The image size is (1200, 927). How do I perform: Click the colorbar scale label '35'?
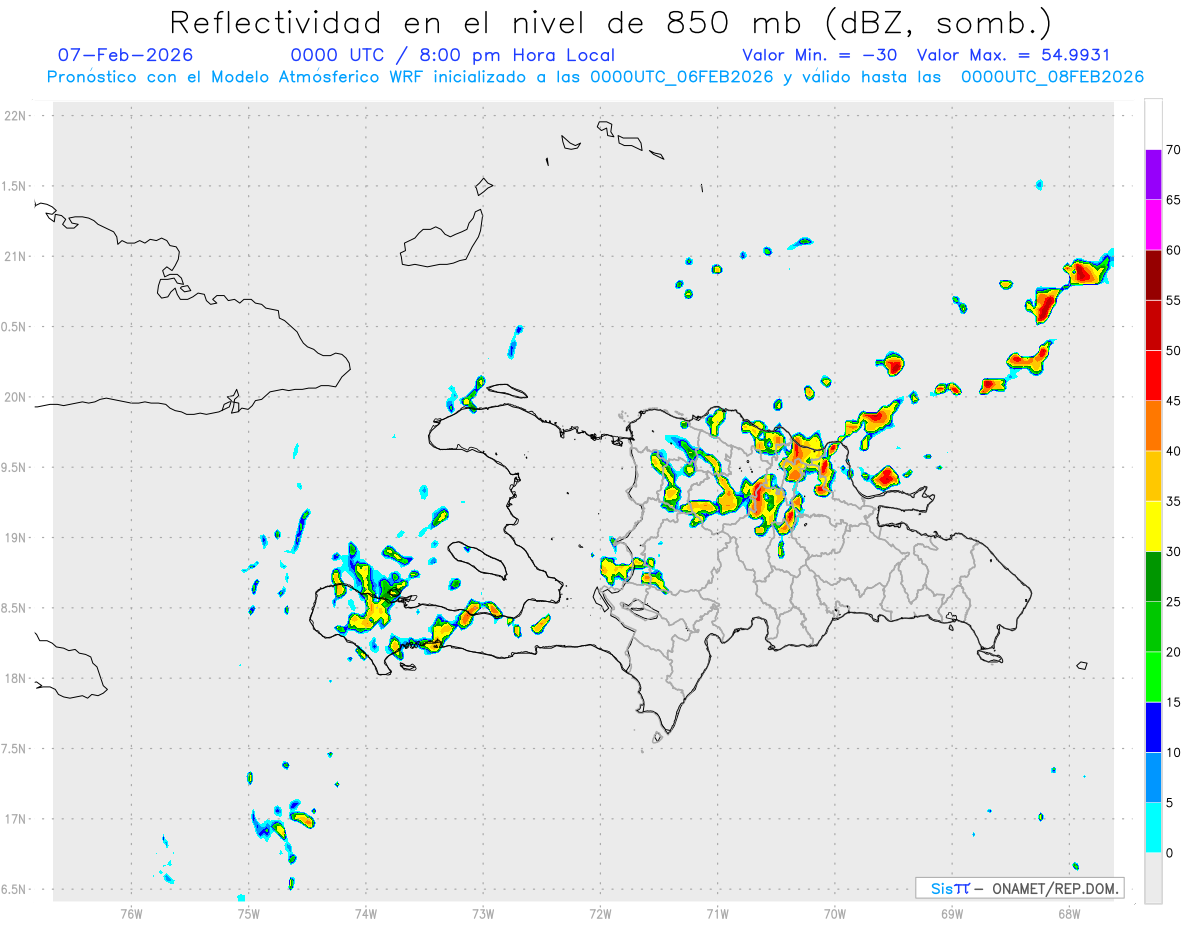point(1174,501)
